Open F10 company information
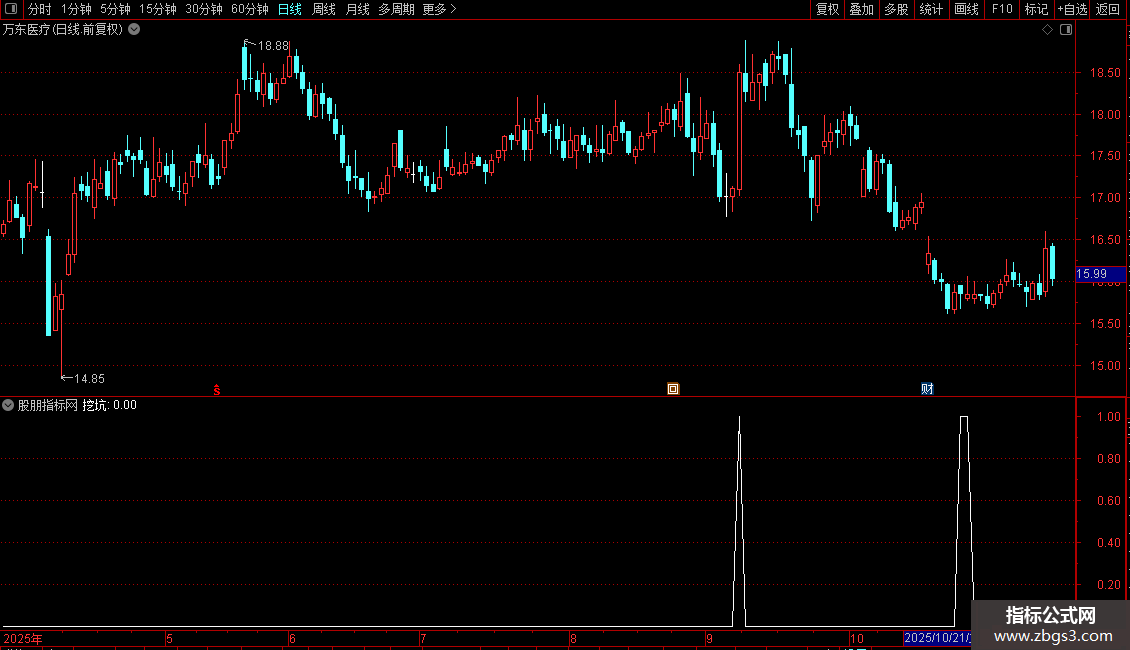Screen dimensions: 1130x650 click(1002, 9)
